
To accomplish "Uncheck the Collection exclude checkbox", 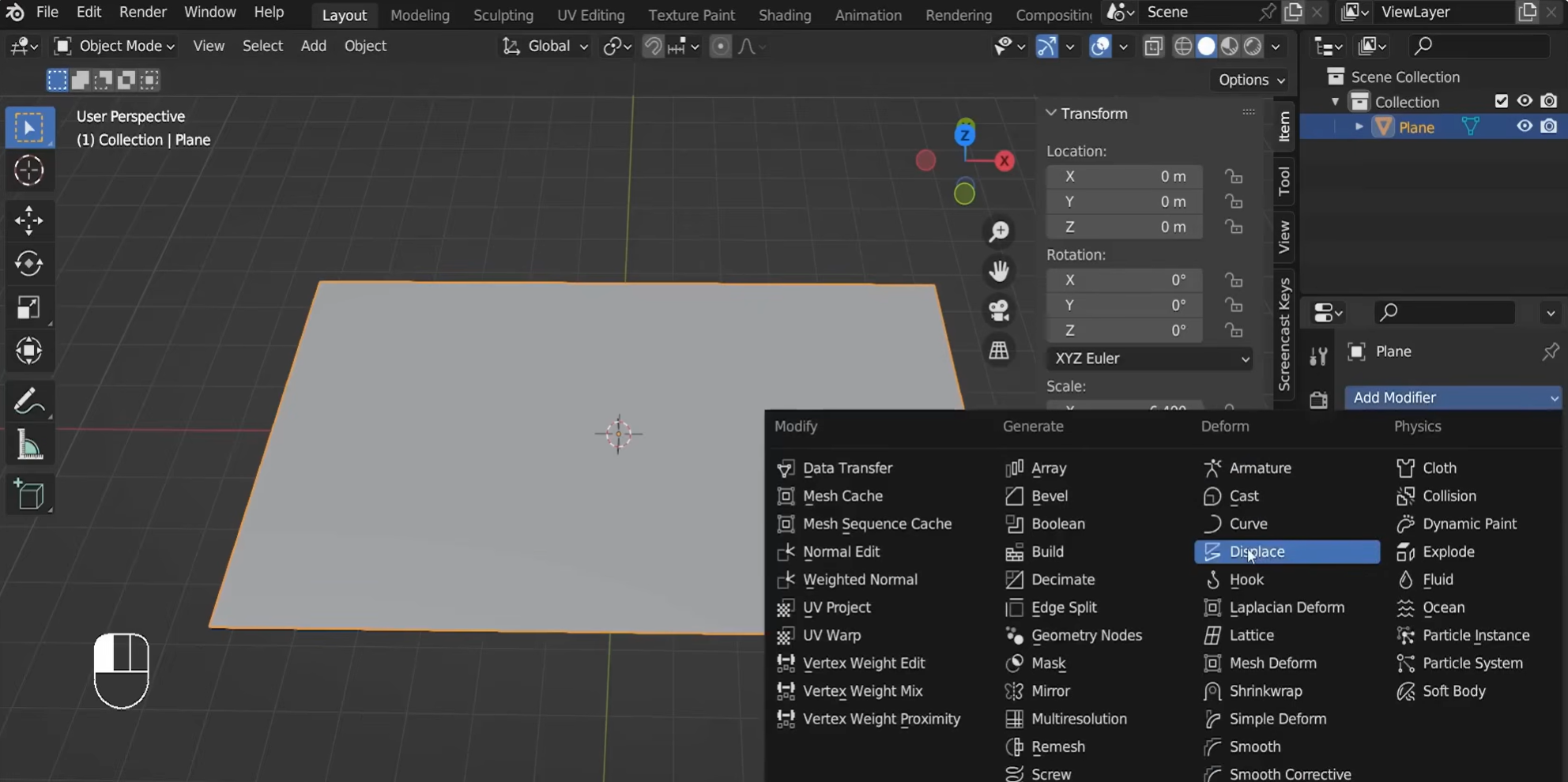I will tap(1501, 101).
